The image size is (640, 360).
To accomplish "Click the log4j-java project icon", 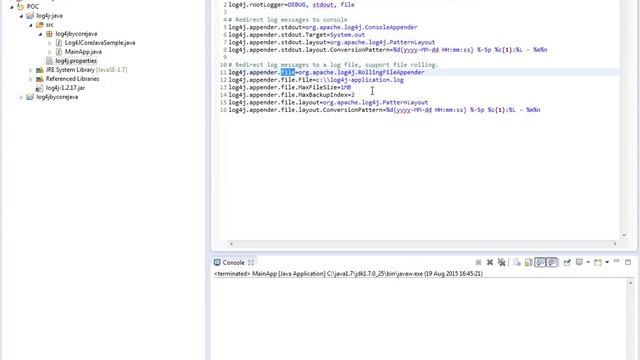I will pos(30,16).
